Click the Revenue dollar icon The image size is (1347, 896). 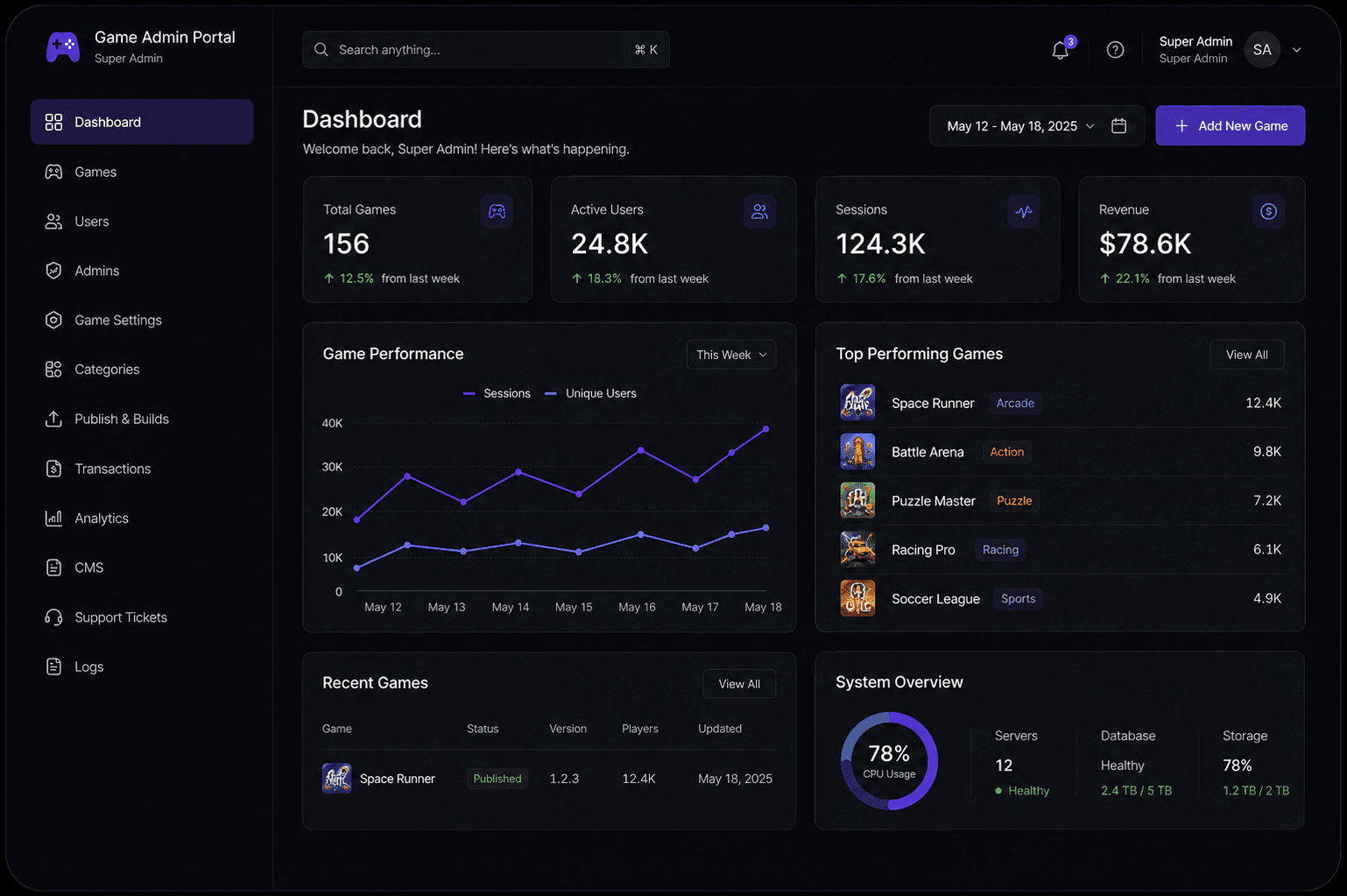(x=1268, y=211)
